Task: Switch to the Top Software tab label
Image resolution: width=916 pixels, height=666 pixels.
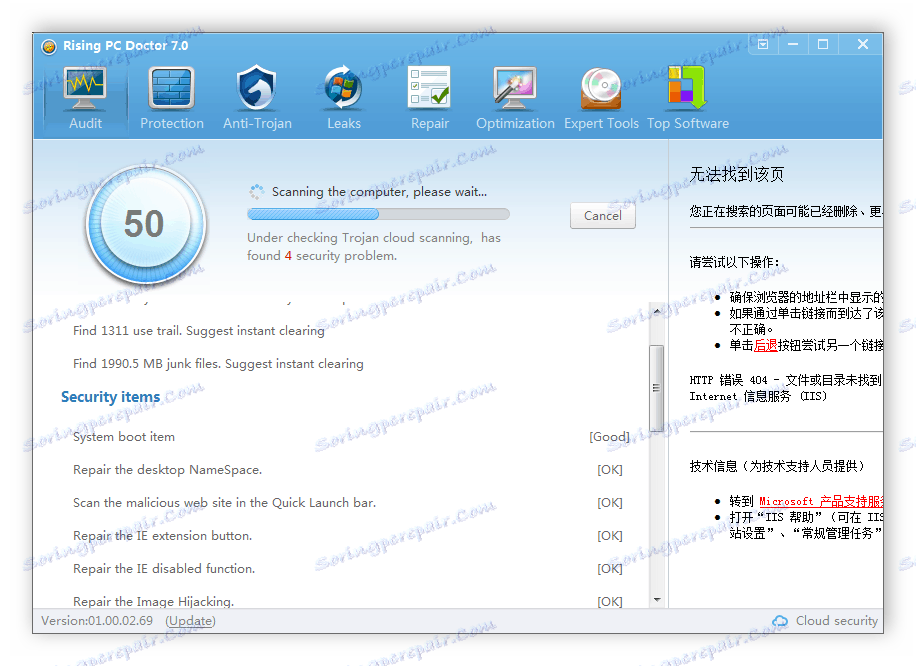Action: pyautogui.click(x=688, y=123)
